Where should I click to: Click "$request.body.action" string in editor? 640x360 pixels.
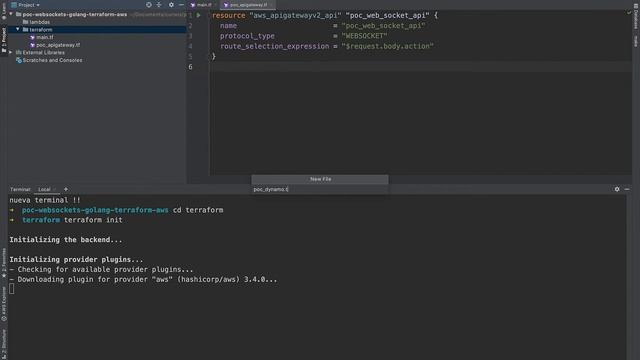click(x=387, y=46)
